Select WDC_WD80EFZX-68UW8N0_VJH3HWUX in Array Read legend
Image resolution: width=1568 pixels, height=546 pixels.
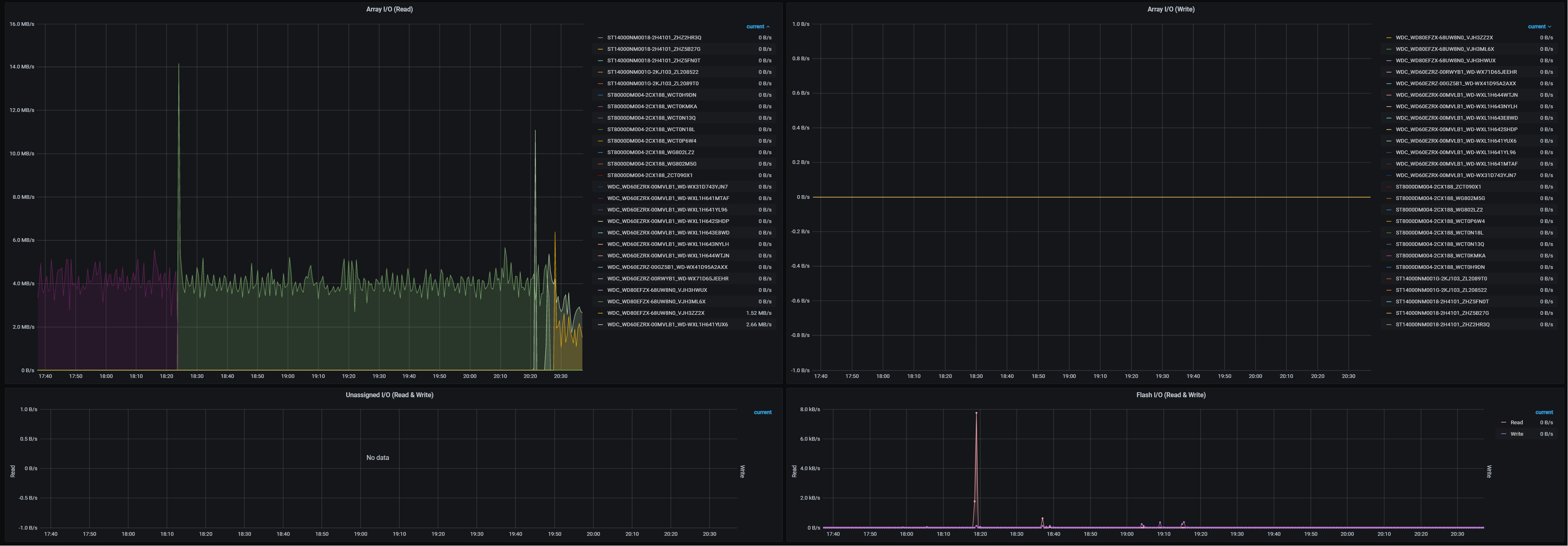coord(657,290)
